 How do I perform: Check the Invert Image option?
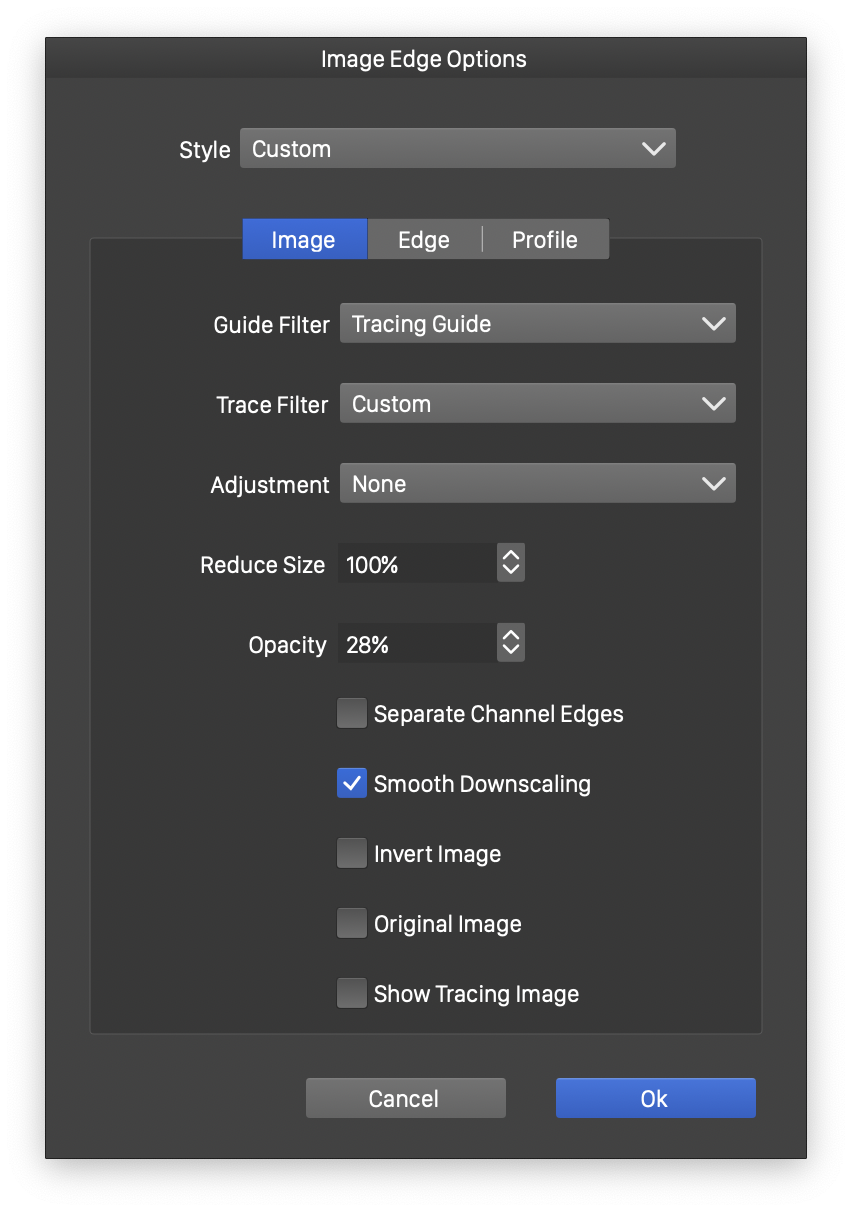click(352, 854)
